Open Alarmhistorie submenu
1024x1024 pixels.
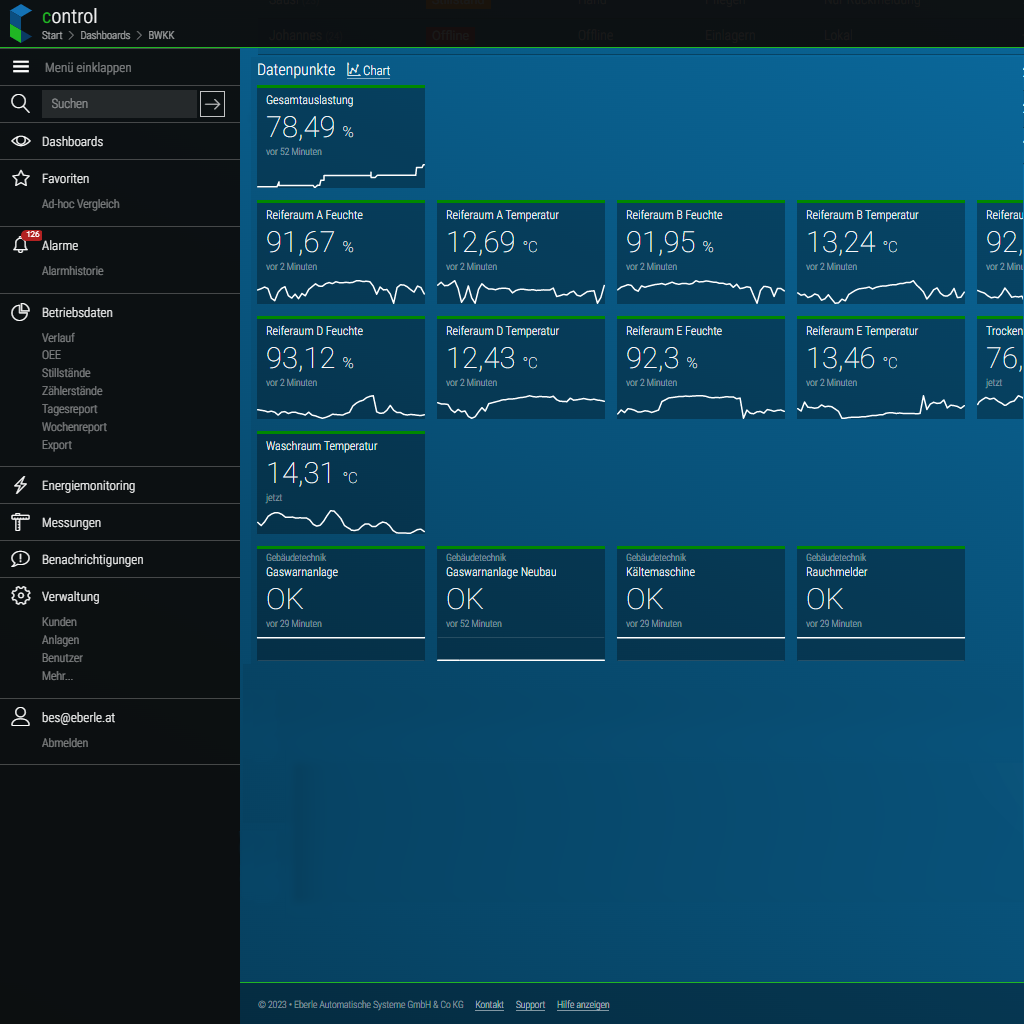pyautogui.click(x=72, y=271)
